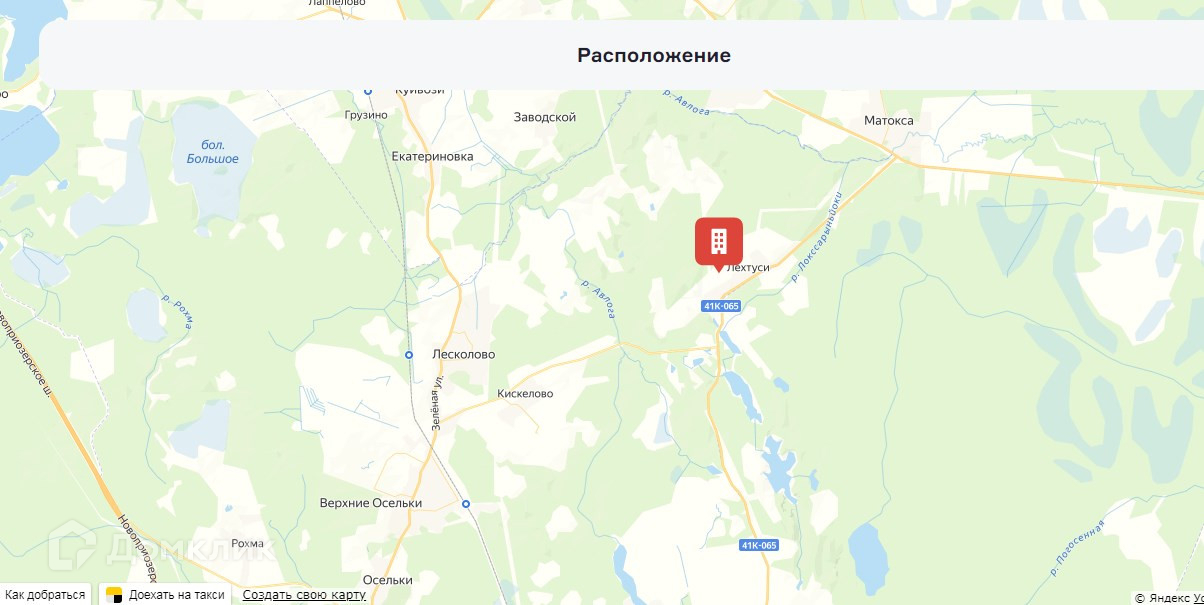Click the red building location marker
The width and height of the screenshot is (1204, 605).
coord(719,243)
